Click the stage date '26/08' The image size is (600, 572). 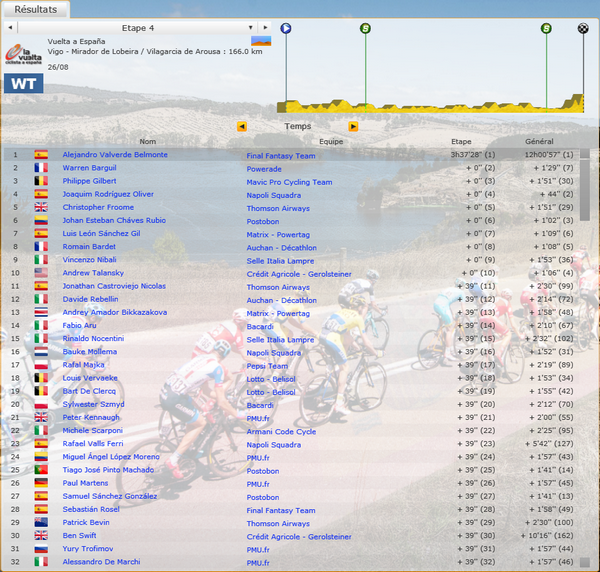[58, 67]
